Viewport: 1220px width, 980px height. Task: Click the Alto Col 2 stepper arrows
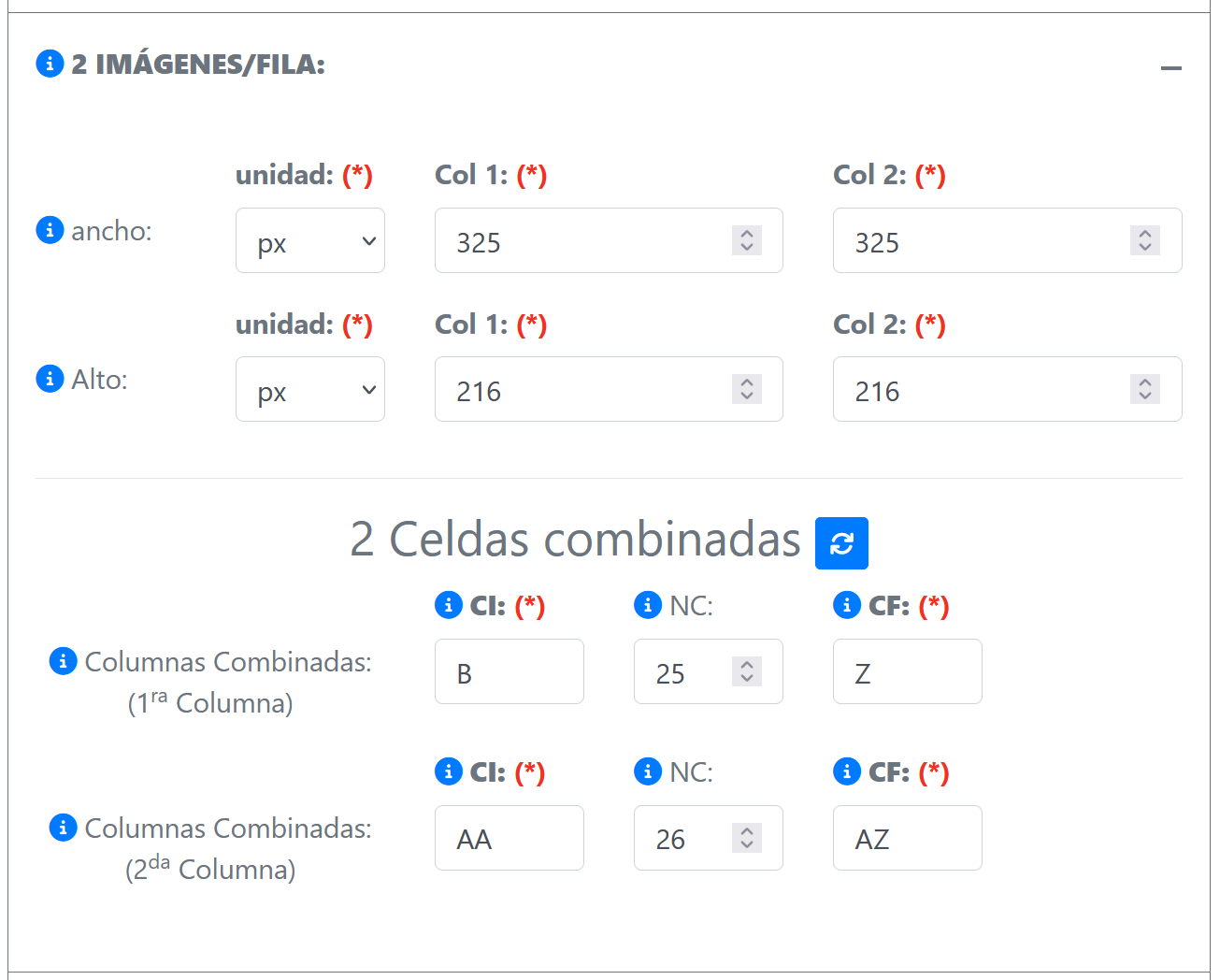[x=1144, y=390]
